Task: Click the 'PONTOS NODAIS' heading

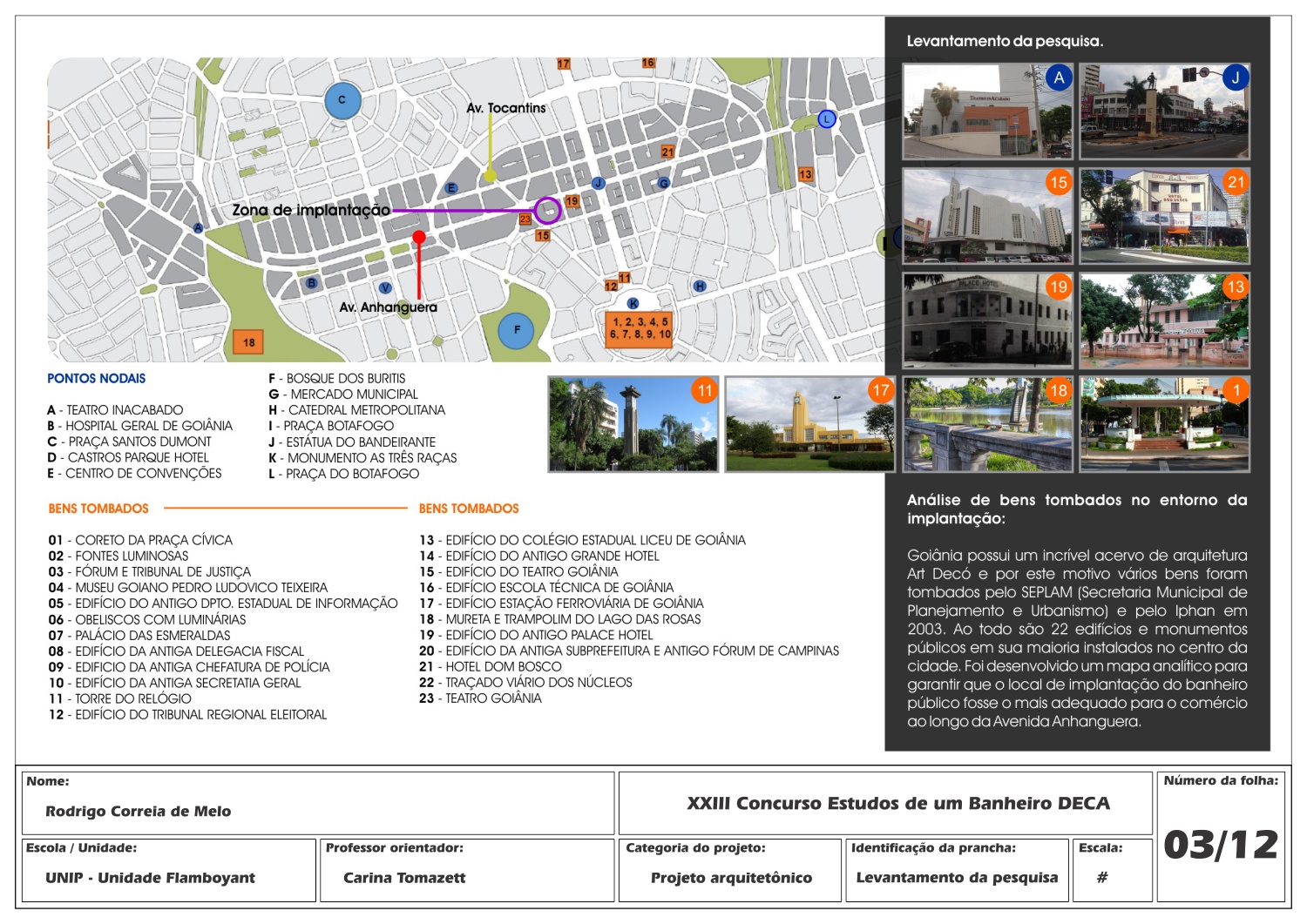Action: (x=97, y=378)
